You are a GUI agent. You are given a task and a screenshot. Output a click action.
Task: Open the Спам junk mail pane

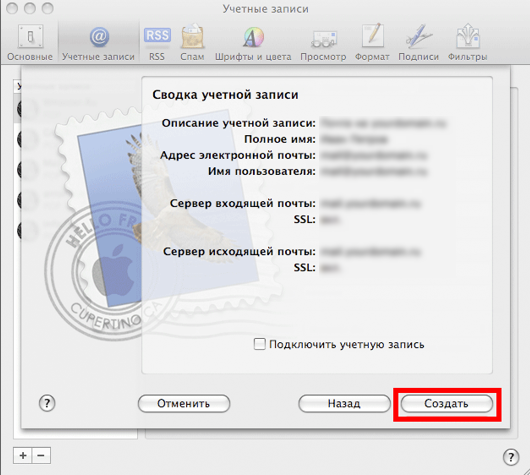[192, 43]
